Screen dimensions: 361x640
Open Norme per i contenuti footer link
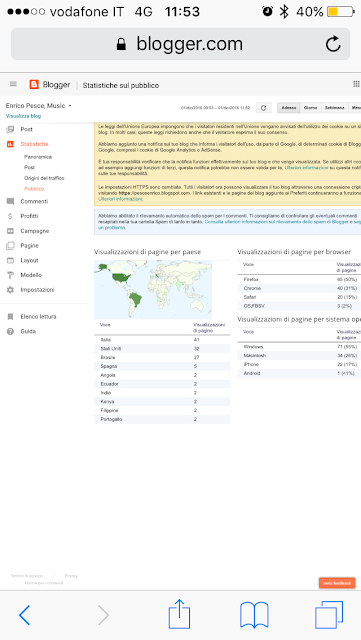point(44,583)
